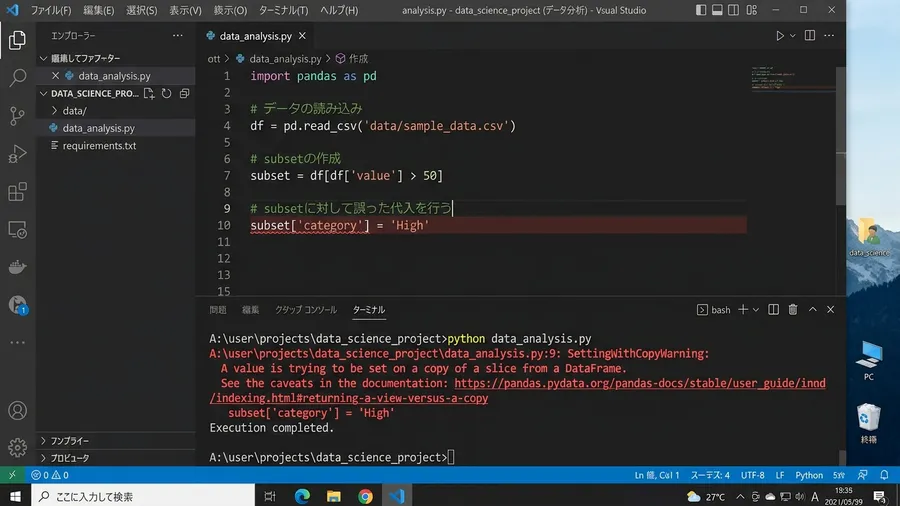Open the Search view in activity bar
The width and height of the screenshot is (900, 506).
tap(17, 77)
